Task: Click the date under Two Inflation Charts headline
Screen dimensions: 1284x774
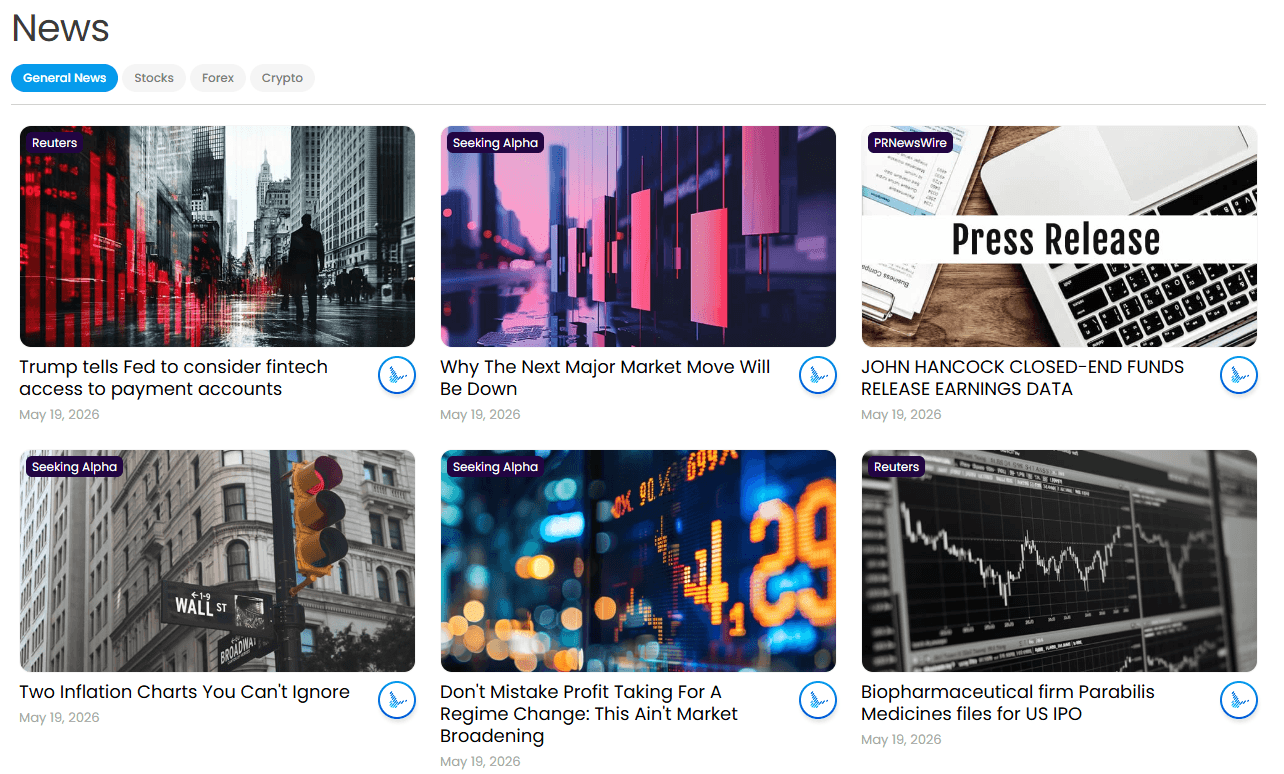Action: pos(59,718)
